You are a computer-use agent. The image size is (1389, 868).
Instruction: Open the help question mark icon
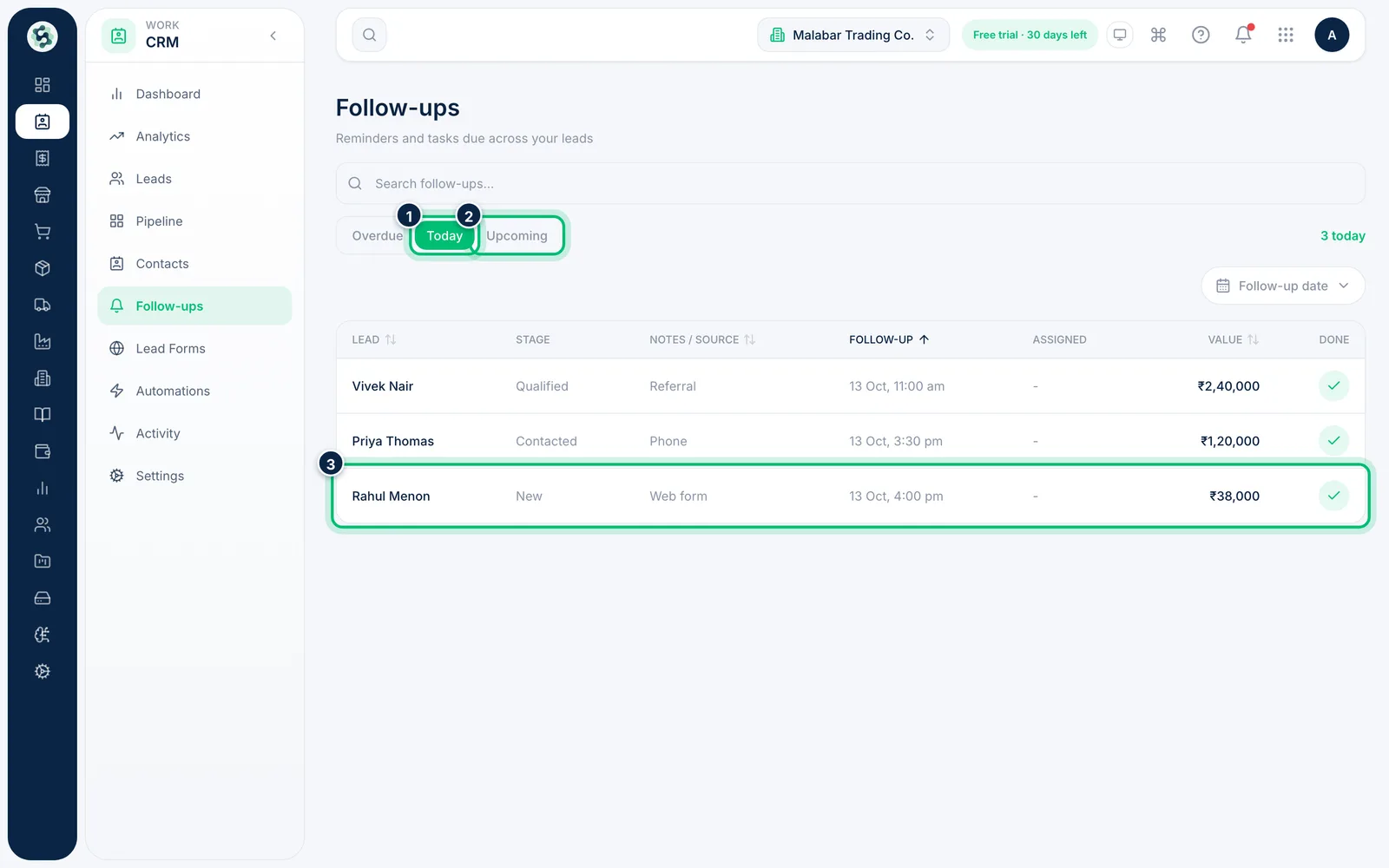(1201, 35)
